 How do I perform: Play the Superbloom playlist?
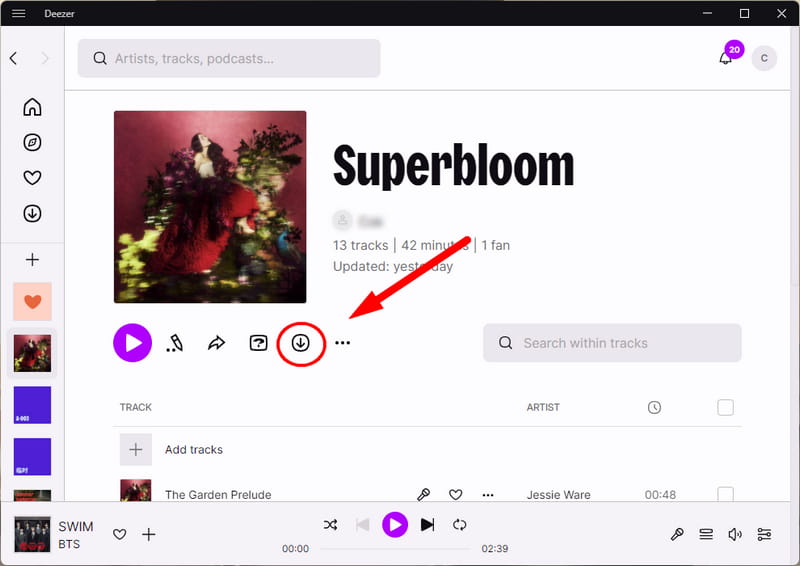click(x=133, y=342)
